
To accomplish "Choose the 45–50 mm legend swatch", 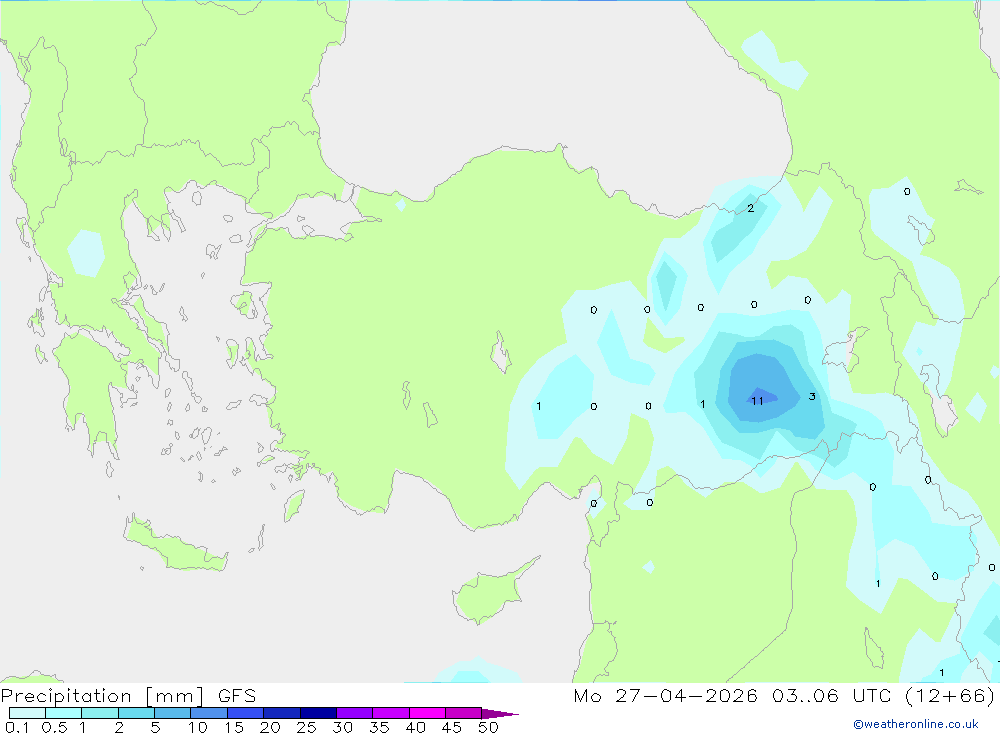I will [x=464, y=713].
